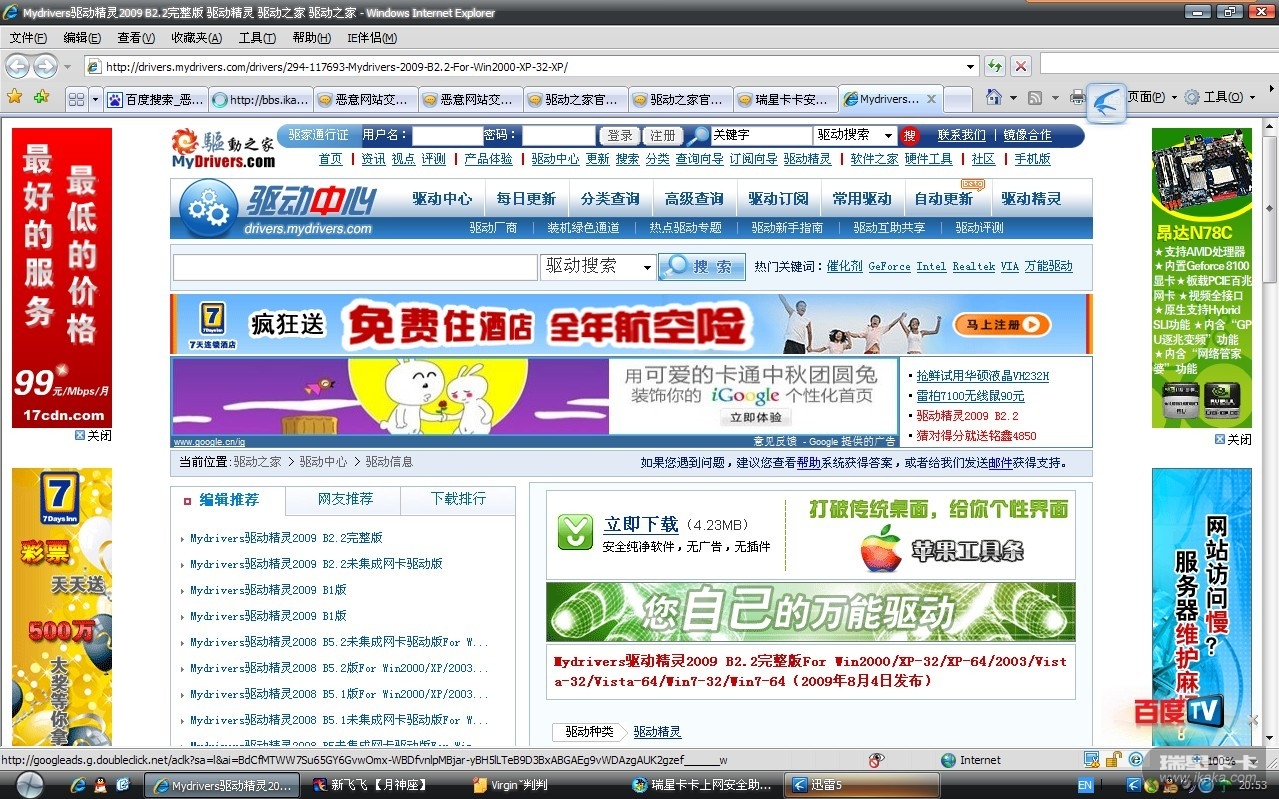Image resolution: width=1279 pixels, height=799 pixels.
Task: Click the QQ penguin icon in the taskbar
Action: point(100,785)
